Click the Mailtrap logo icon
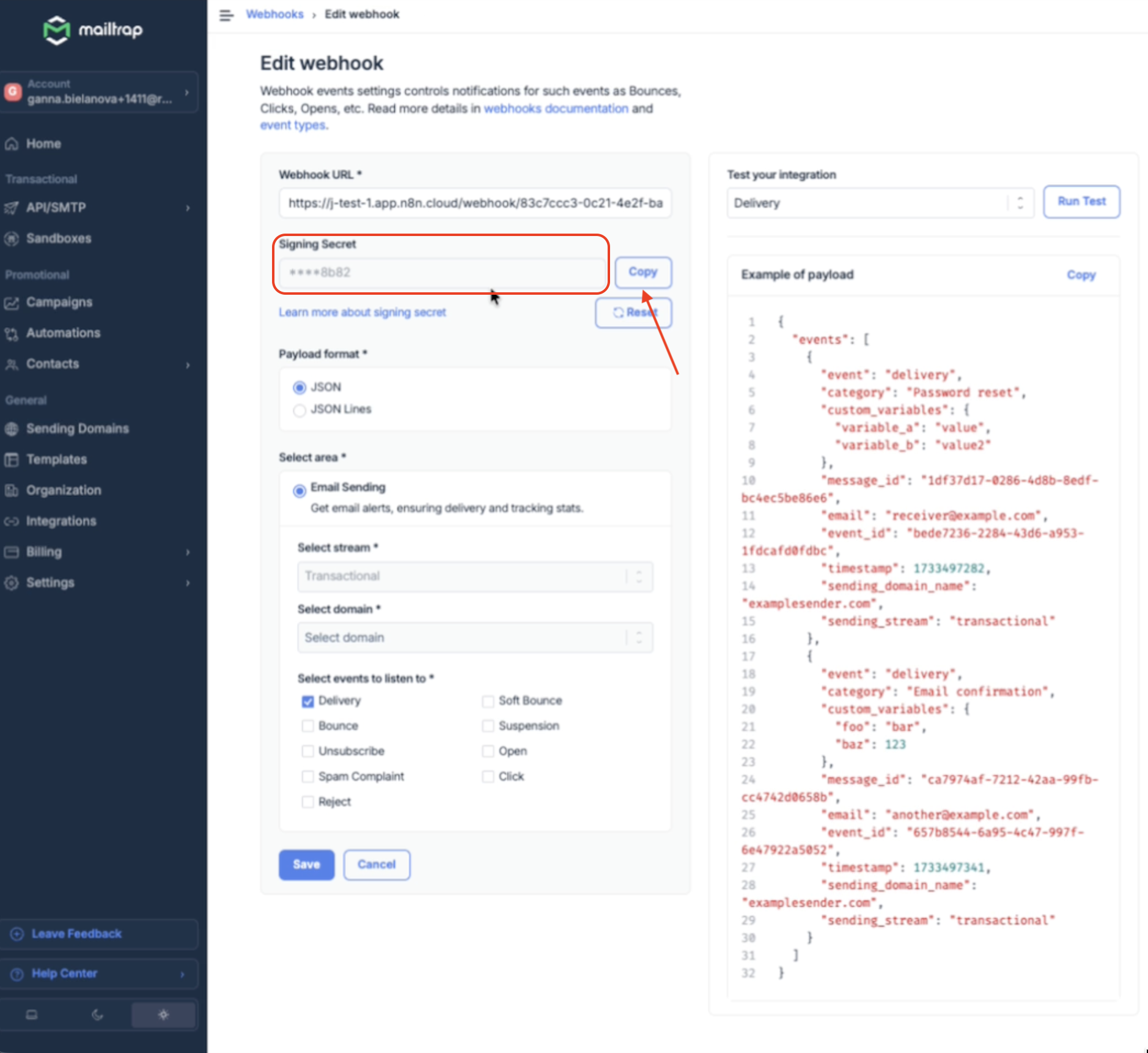This screenshot has width=1148, height=1053. point(56,29)
